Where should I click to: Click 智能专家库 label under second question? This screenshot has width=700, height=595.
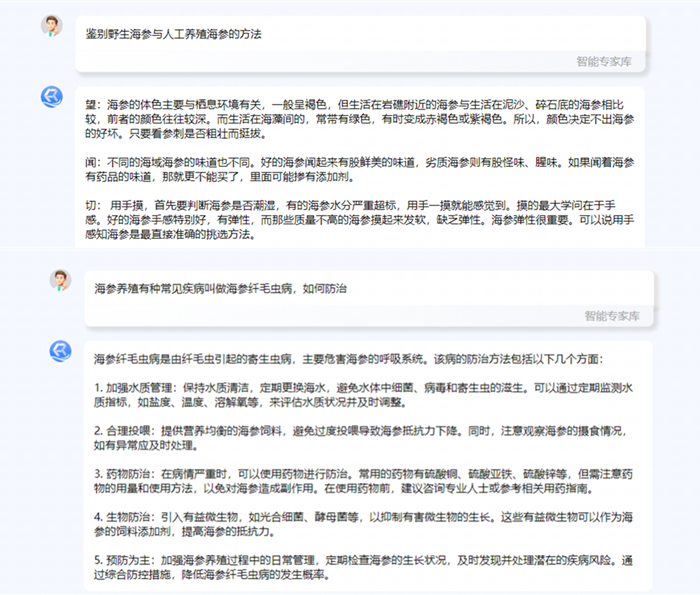tap(612, 316)
